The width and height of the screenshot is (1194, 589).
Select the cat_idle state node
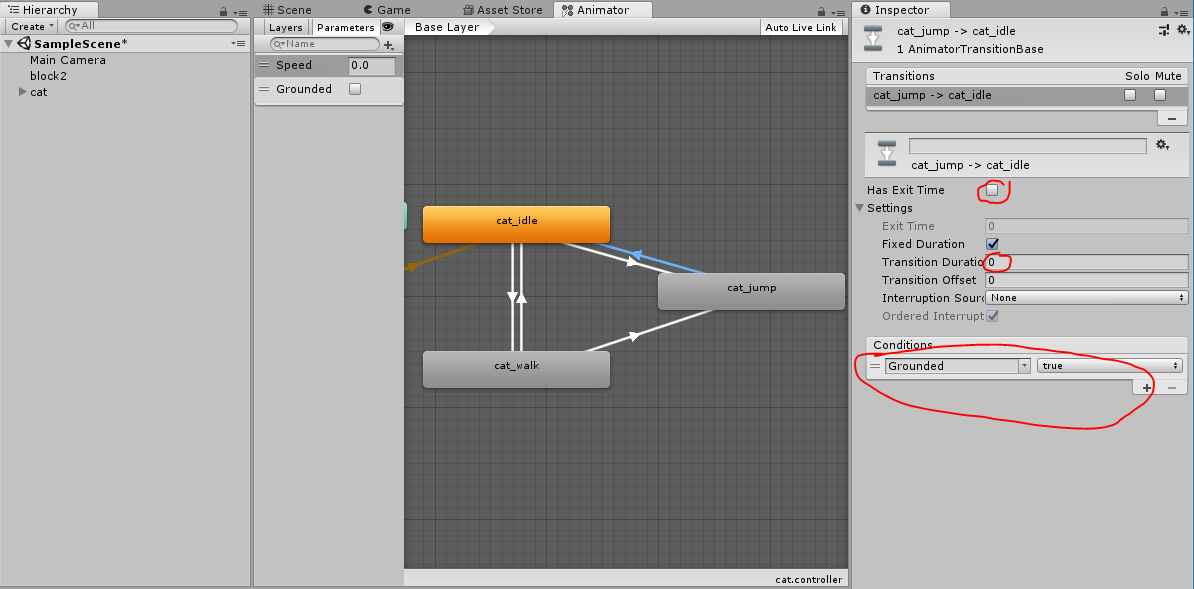tap(516, 224)
